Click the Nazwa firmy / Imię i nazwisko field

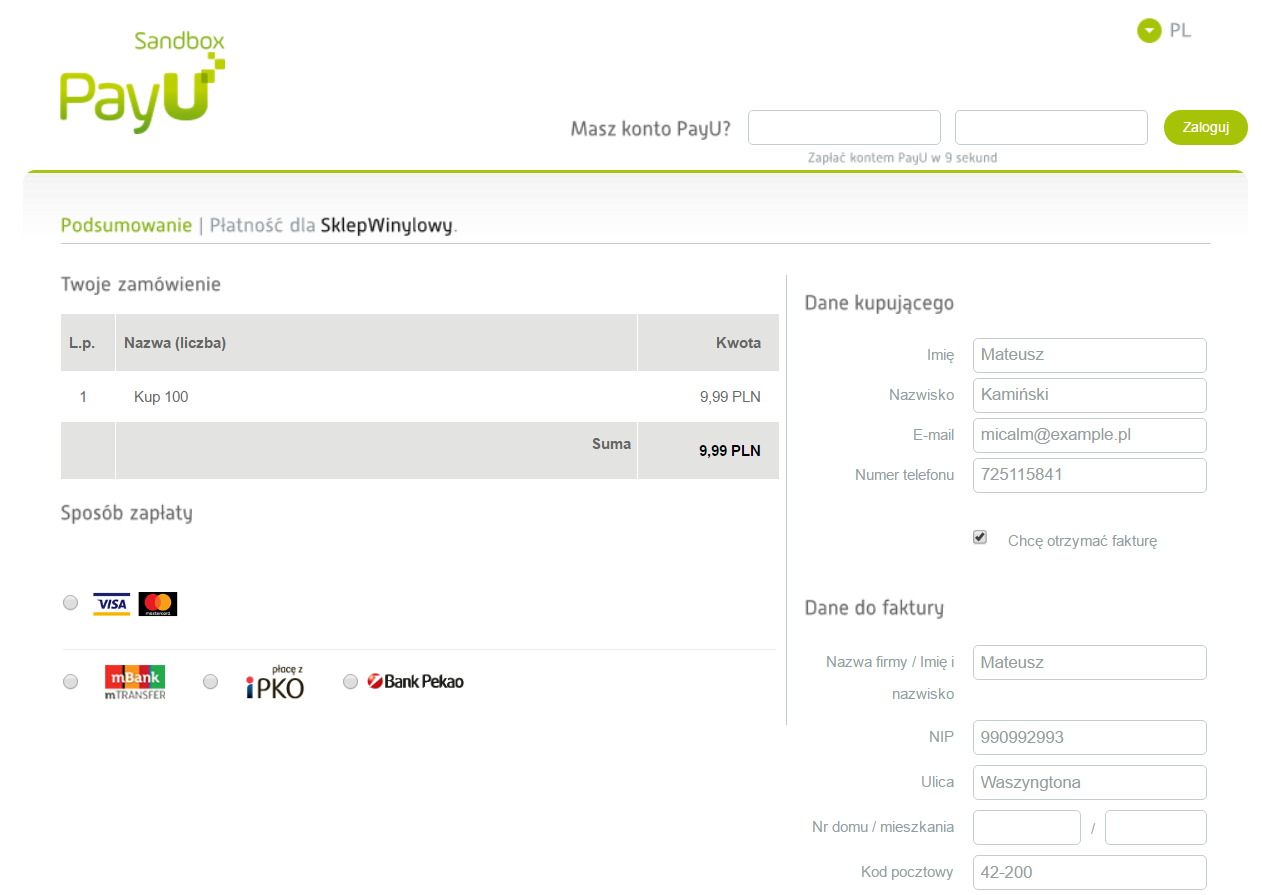[x=1090, y=662]
